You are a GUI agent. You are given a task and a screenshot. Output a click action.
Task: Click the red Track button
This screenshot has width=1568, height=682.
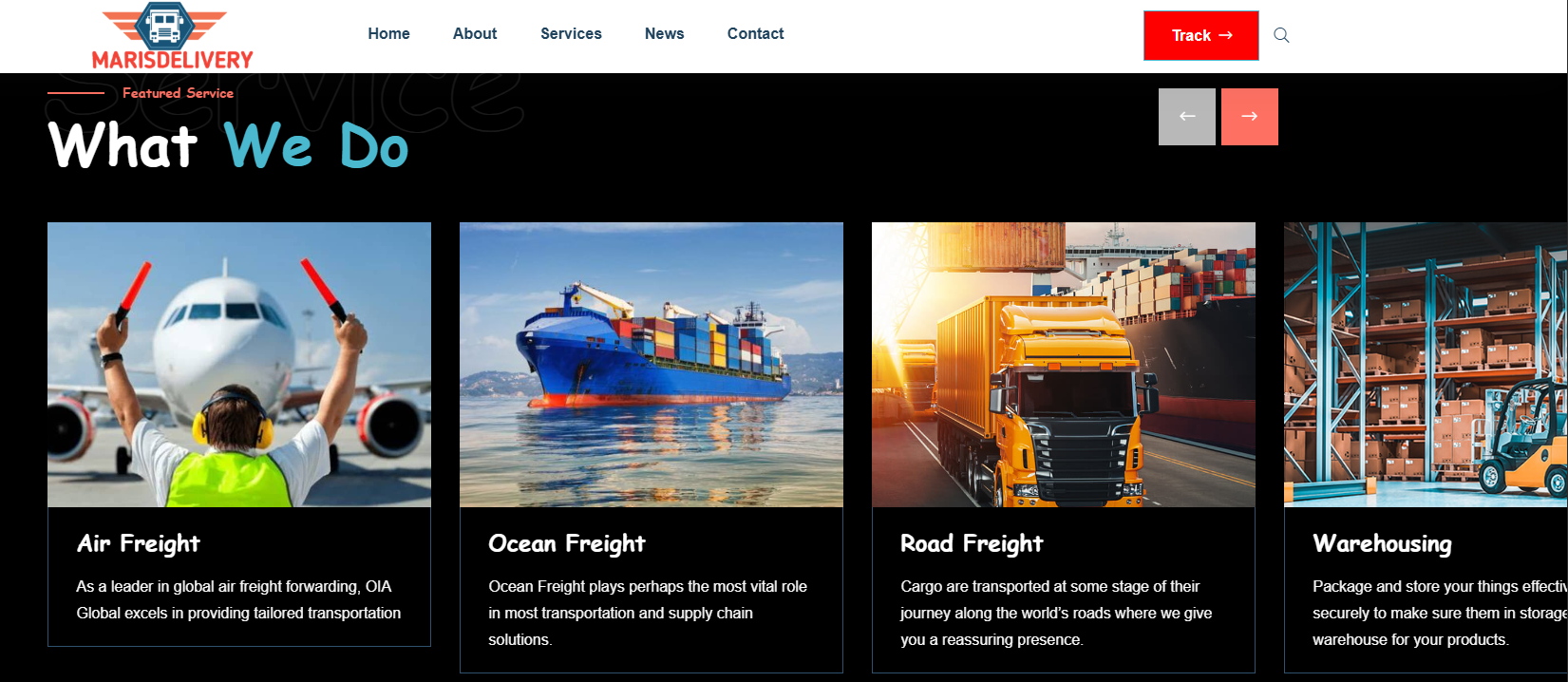[x=1201, y=35]
